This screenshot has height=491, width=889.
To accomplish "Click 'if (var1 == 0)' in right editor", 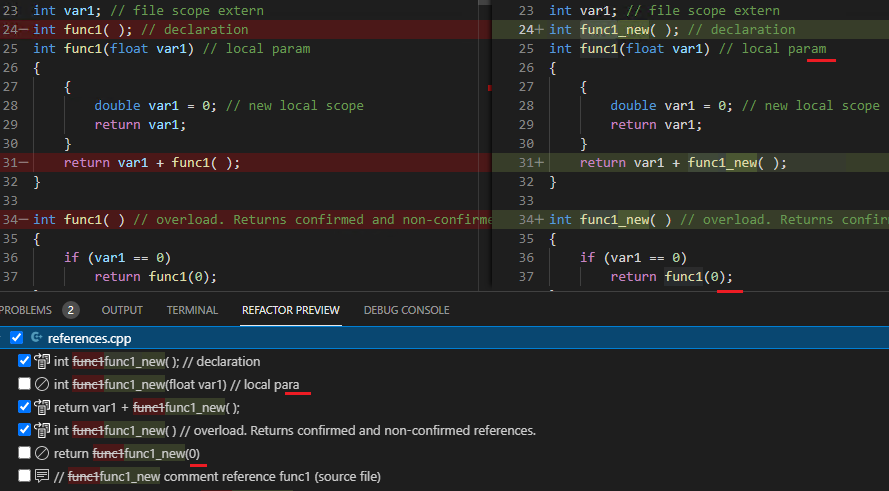I will coord(633,257).
